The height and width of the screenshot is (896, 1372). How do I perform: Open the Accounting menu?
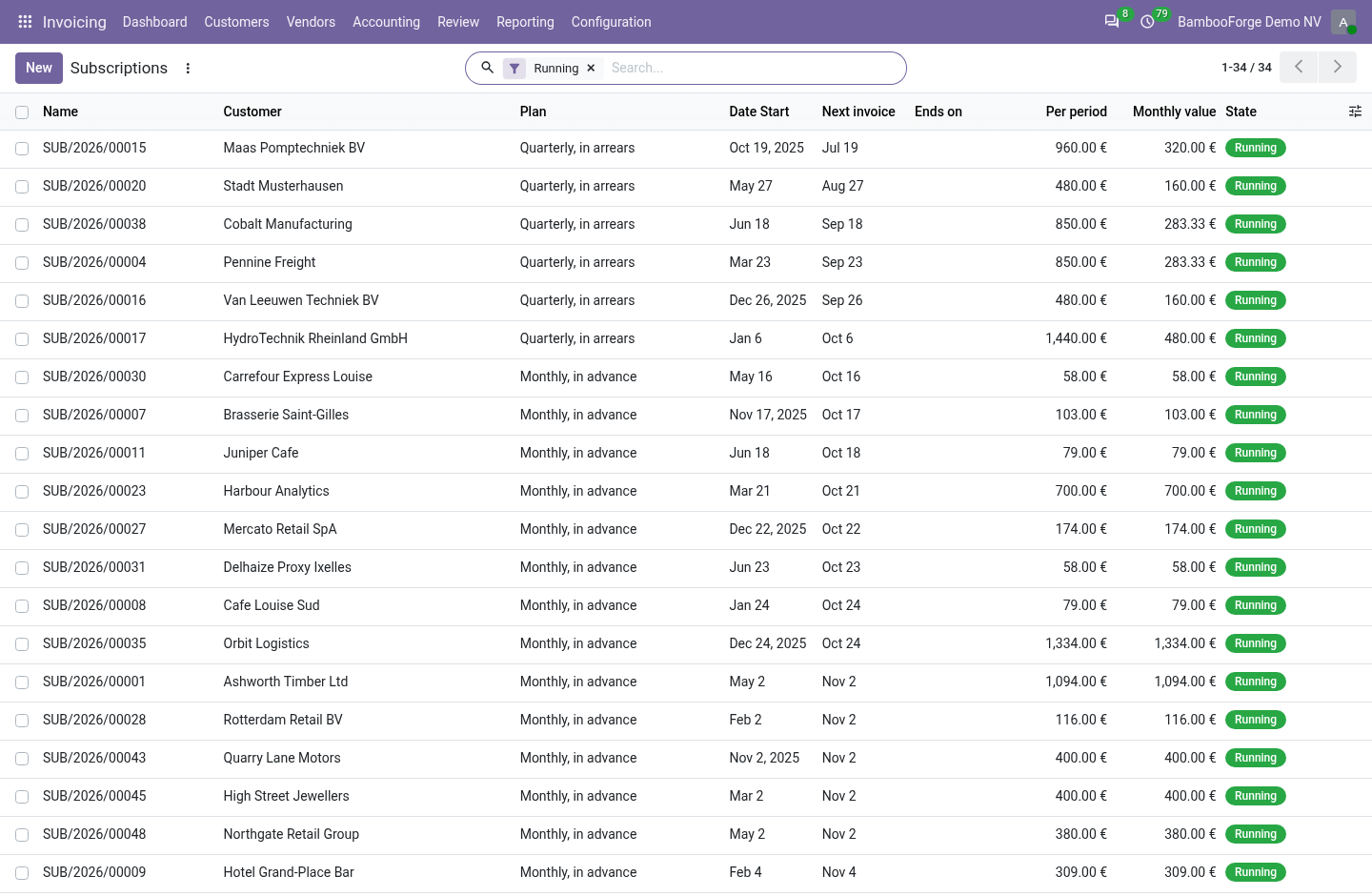point(386,22)
